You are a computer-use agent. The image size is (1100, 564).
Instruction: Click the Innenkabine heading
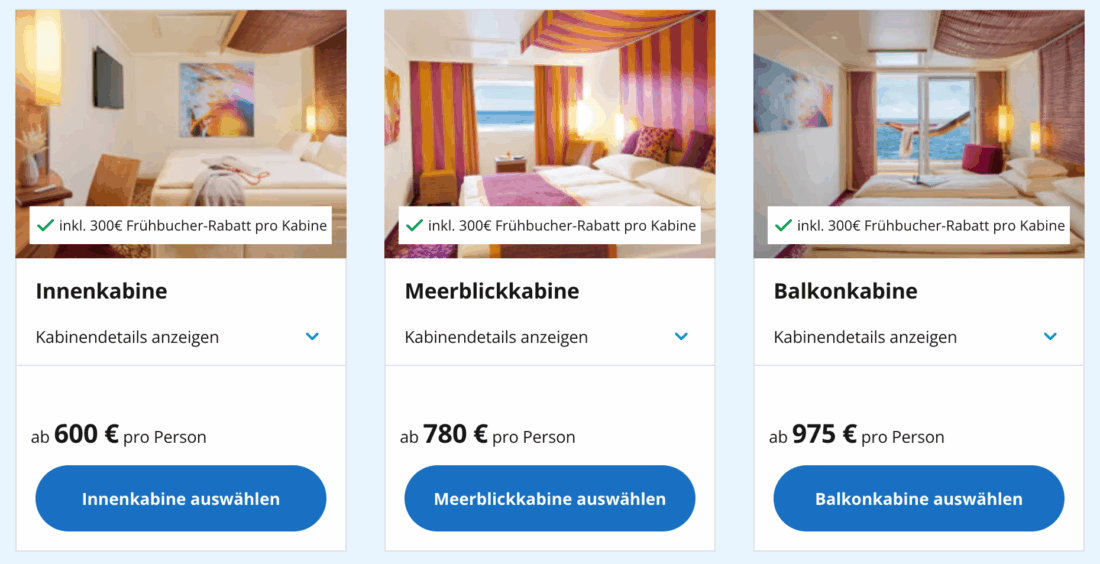[101, 291]
